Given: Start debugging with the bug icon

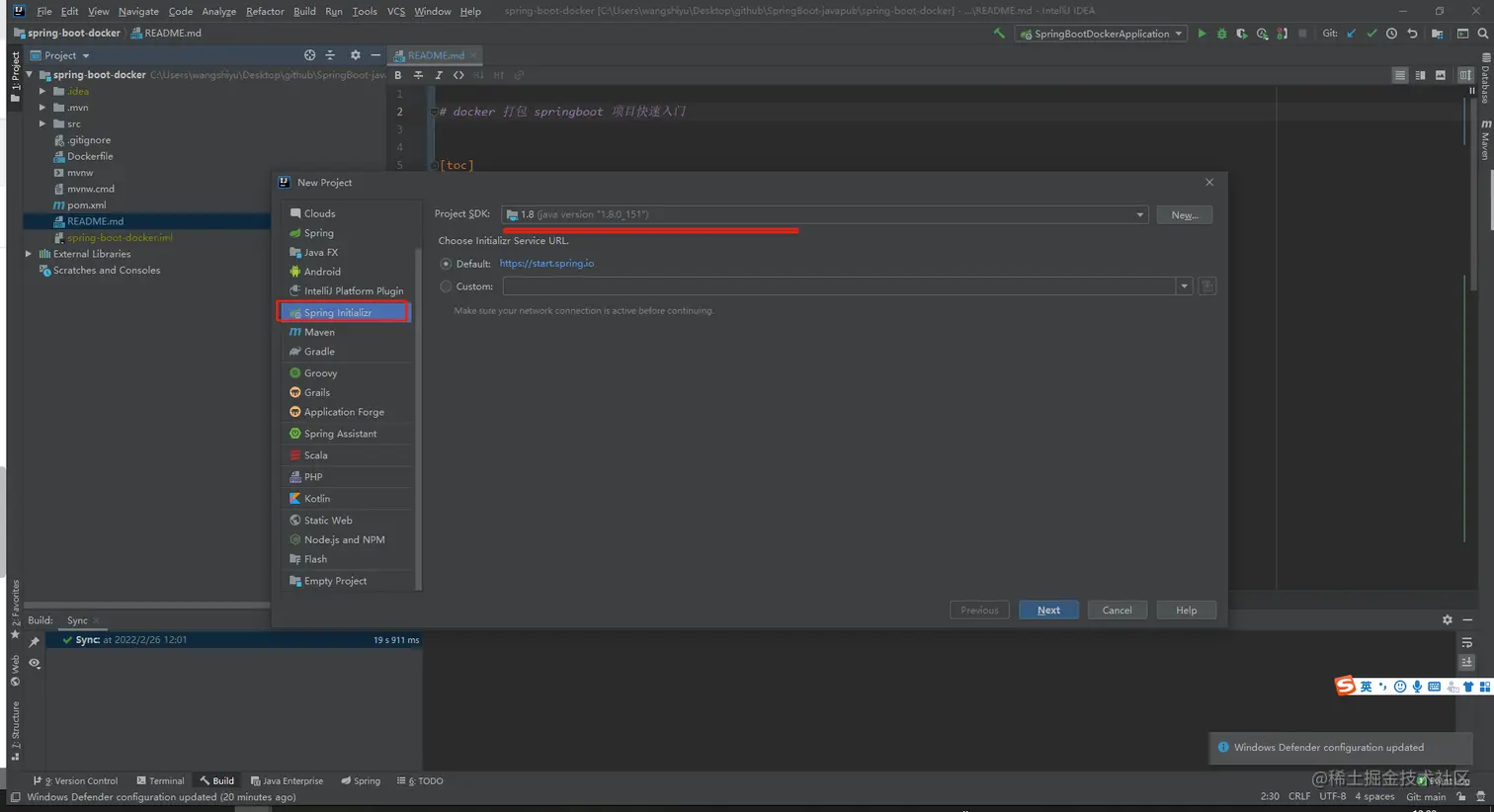Looking at the screenshot, I should pos(1222,34).
